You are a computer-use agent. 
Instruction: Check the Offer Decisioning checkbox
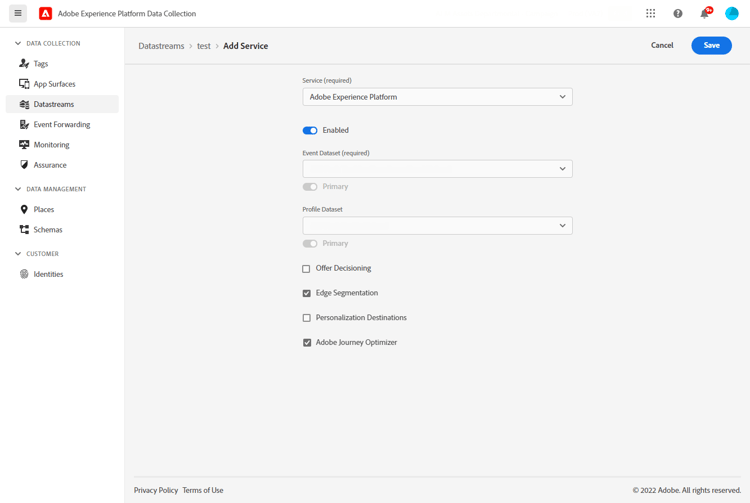[x=306, y=269]
